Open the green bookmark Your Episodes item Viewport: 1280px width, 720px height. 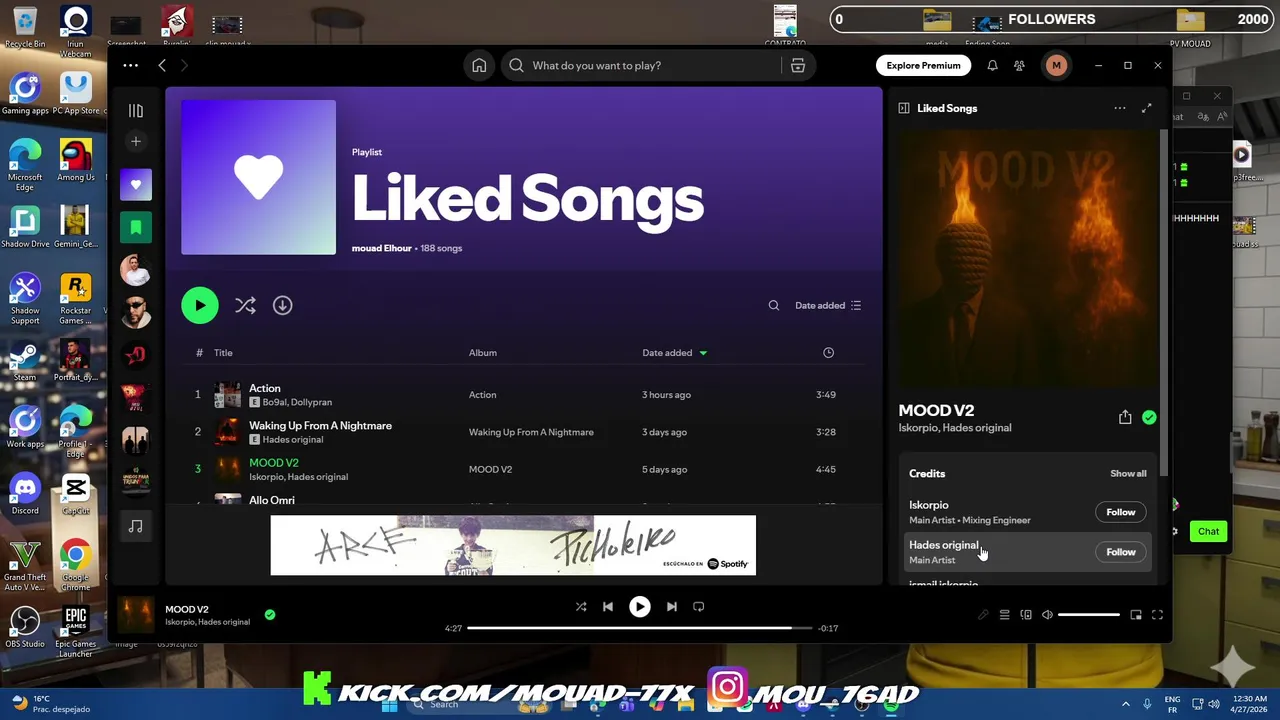pyautogui.click(x=136, y=227)
